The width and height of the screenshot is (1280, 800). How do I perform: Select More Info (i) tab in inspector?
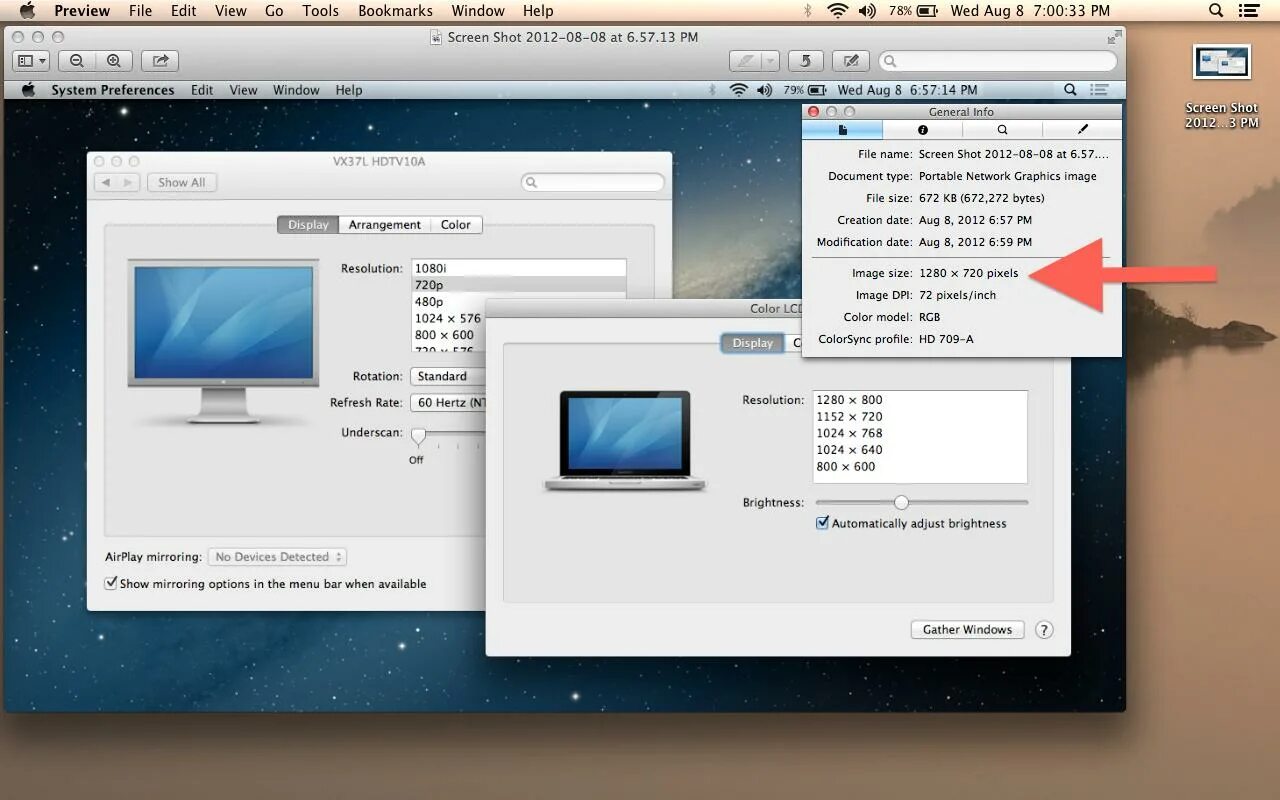click(x=922, y=130)
